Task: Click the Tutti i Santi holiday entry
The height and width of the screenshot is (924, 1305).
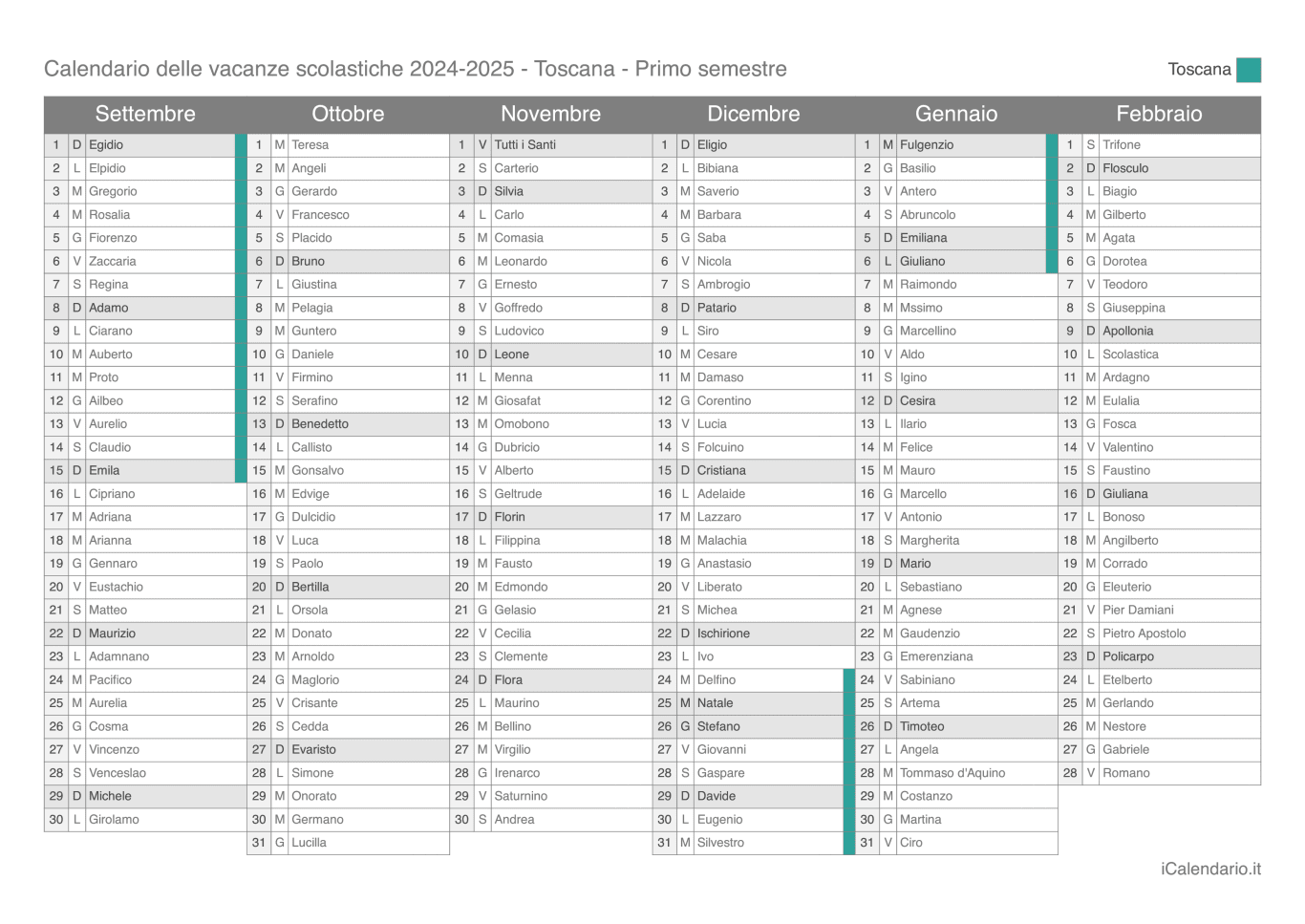Action: coord(524,145)
